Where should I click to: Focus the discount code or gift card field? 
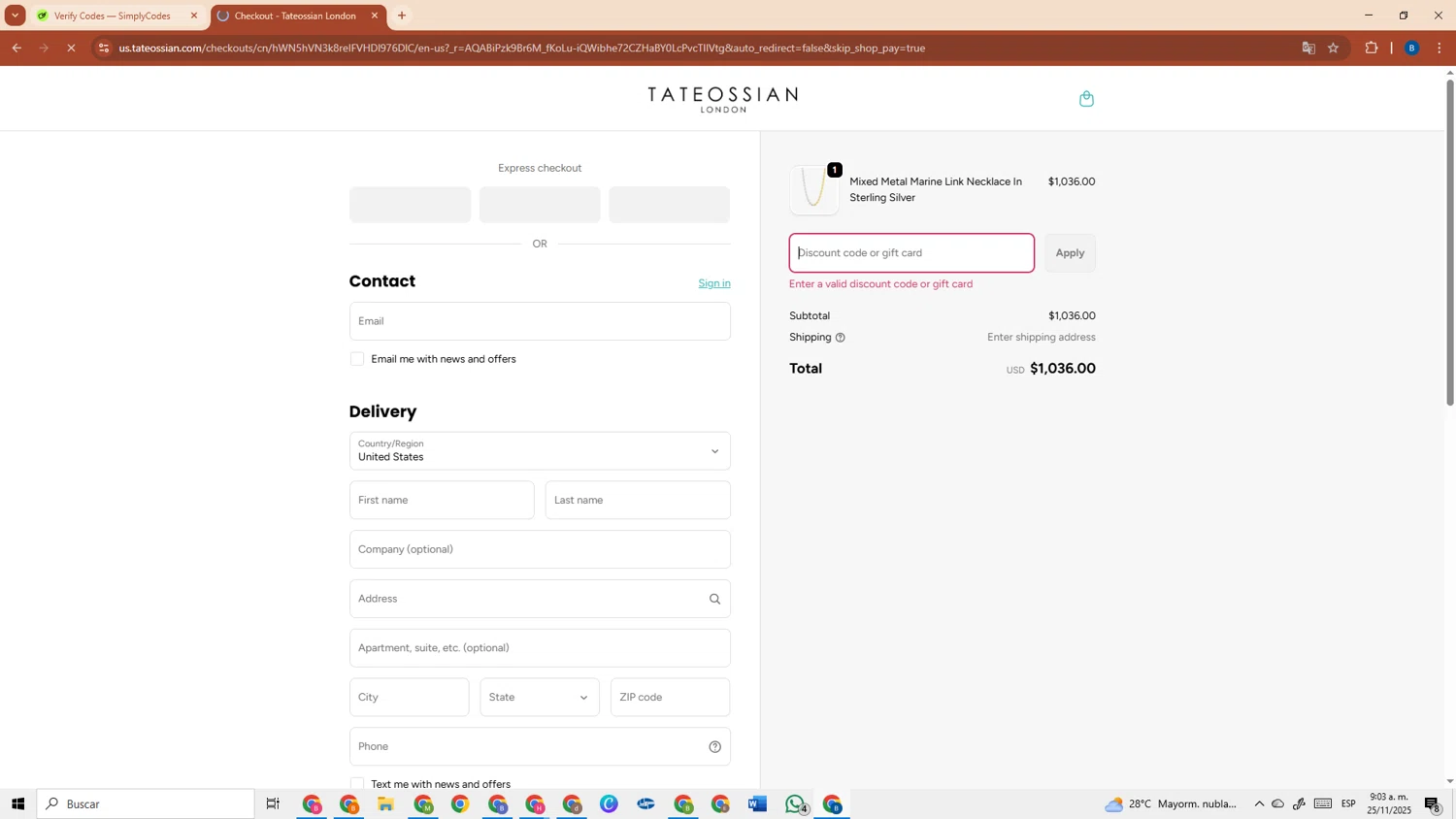(x=911, y=253)
